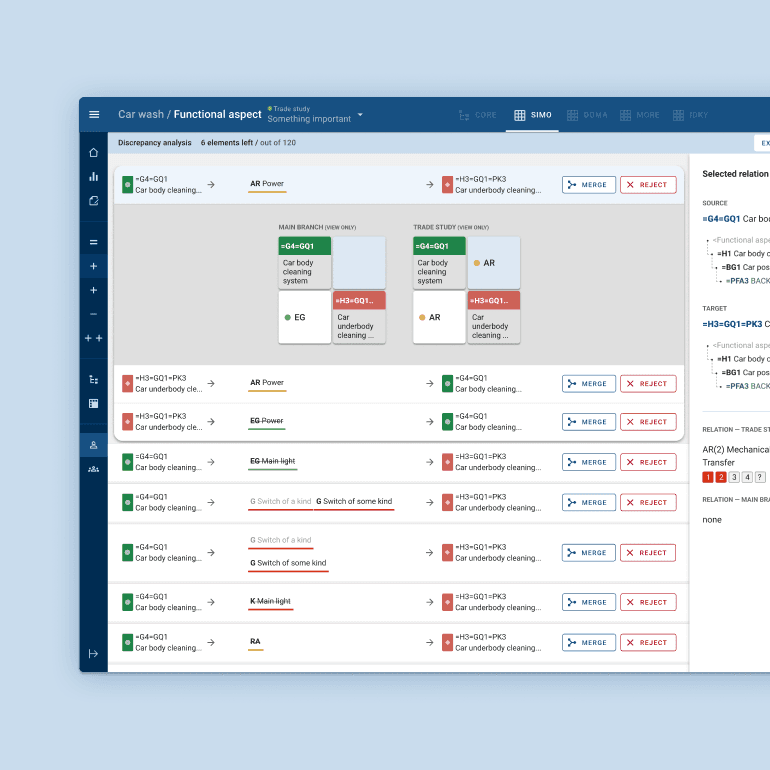Reject the EG Power relation row
Viewport: 770px width, 770px height.
(x=648, y=422)
